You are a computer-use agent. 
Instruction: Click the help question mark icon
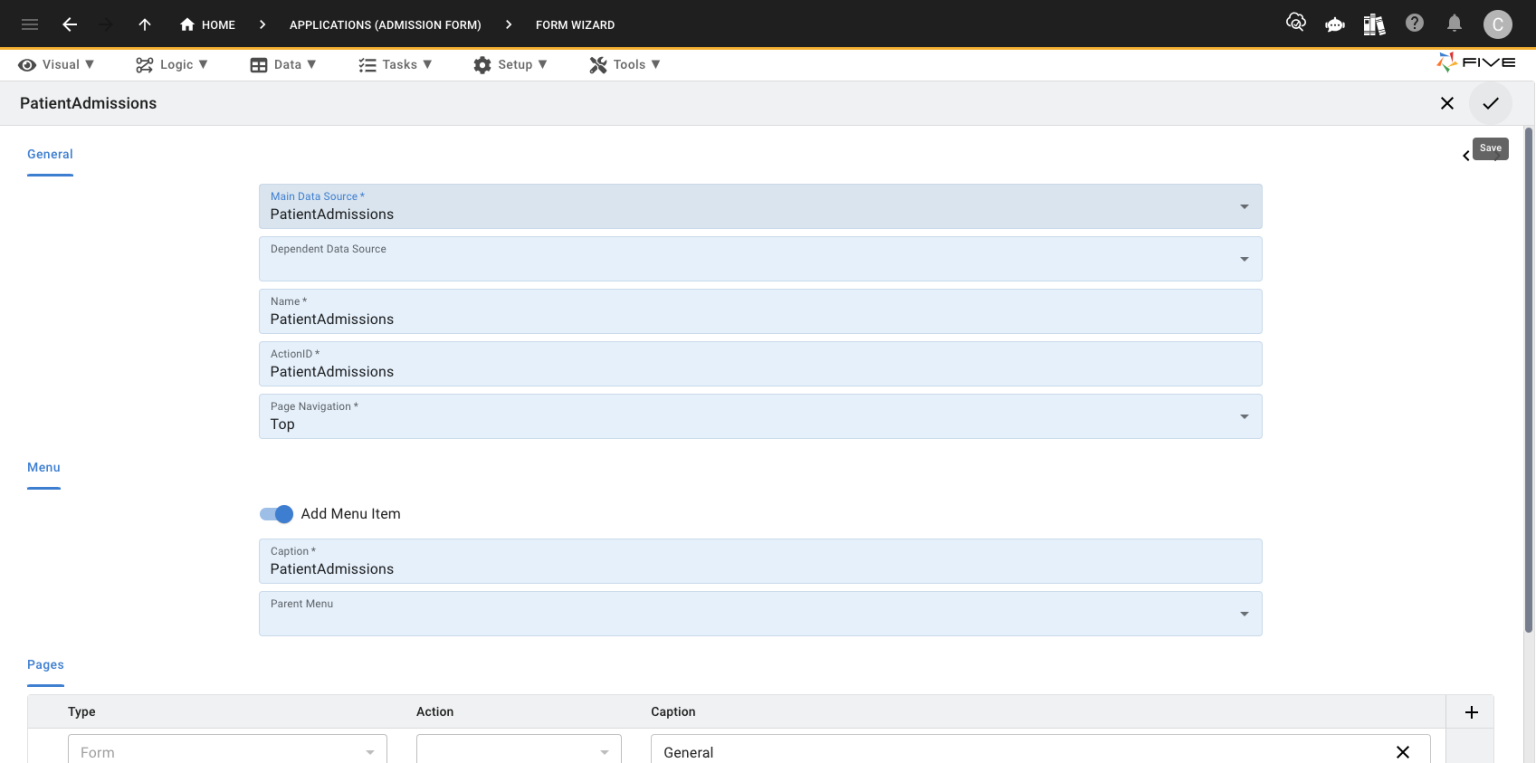click(1414, 24)
